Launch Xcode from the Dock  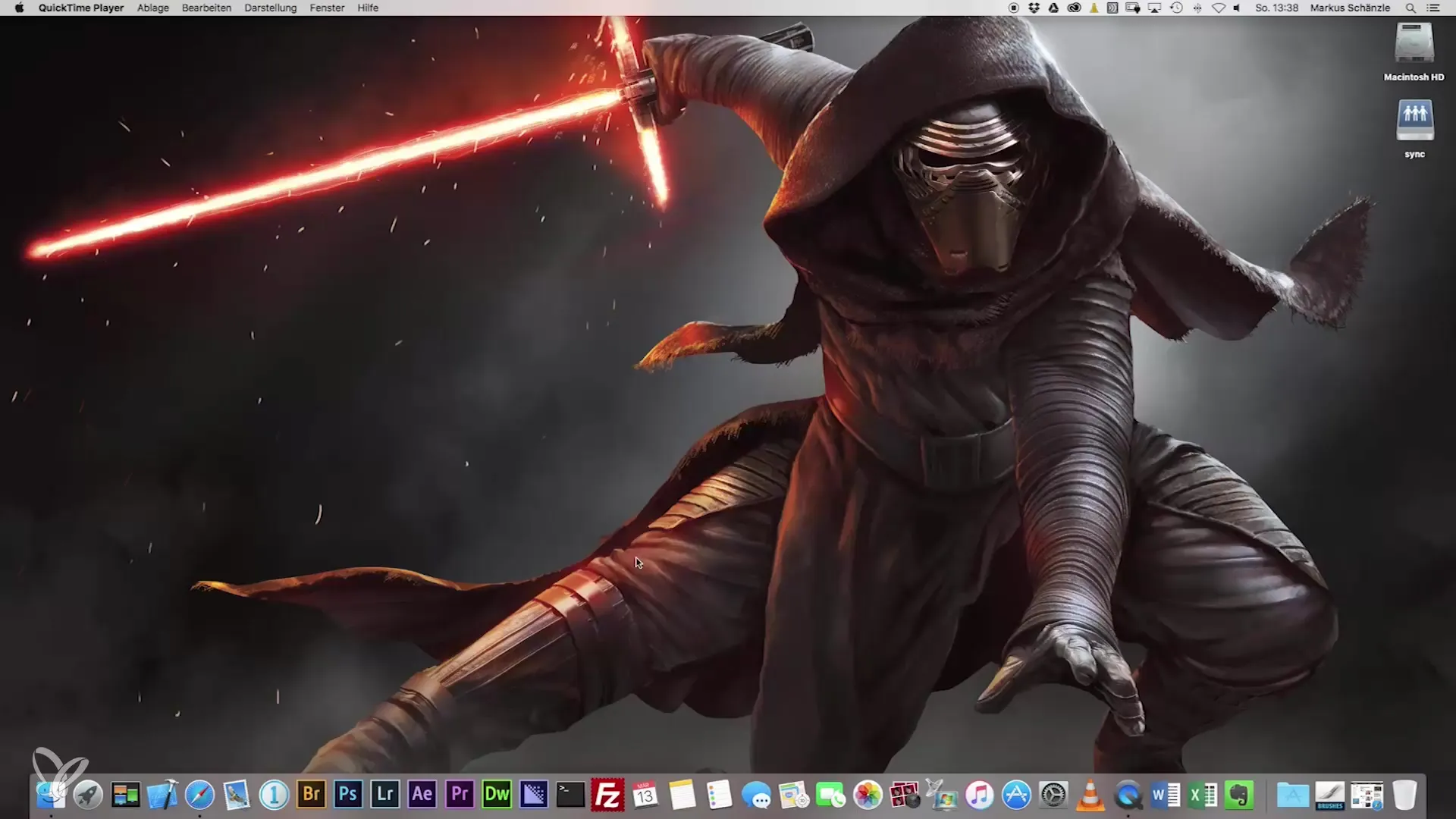click(162, 795)
